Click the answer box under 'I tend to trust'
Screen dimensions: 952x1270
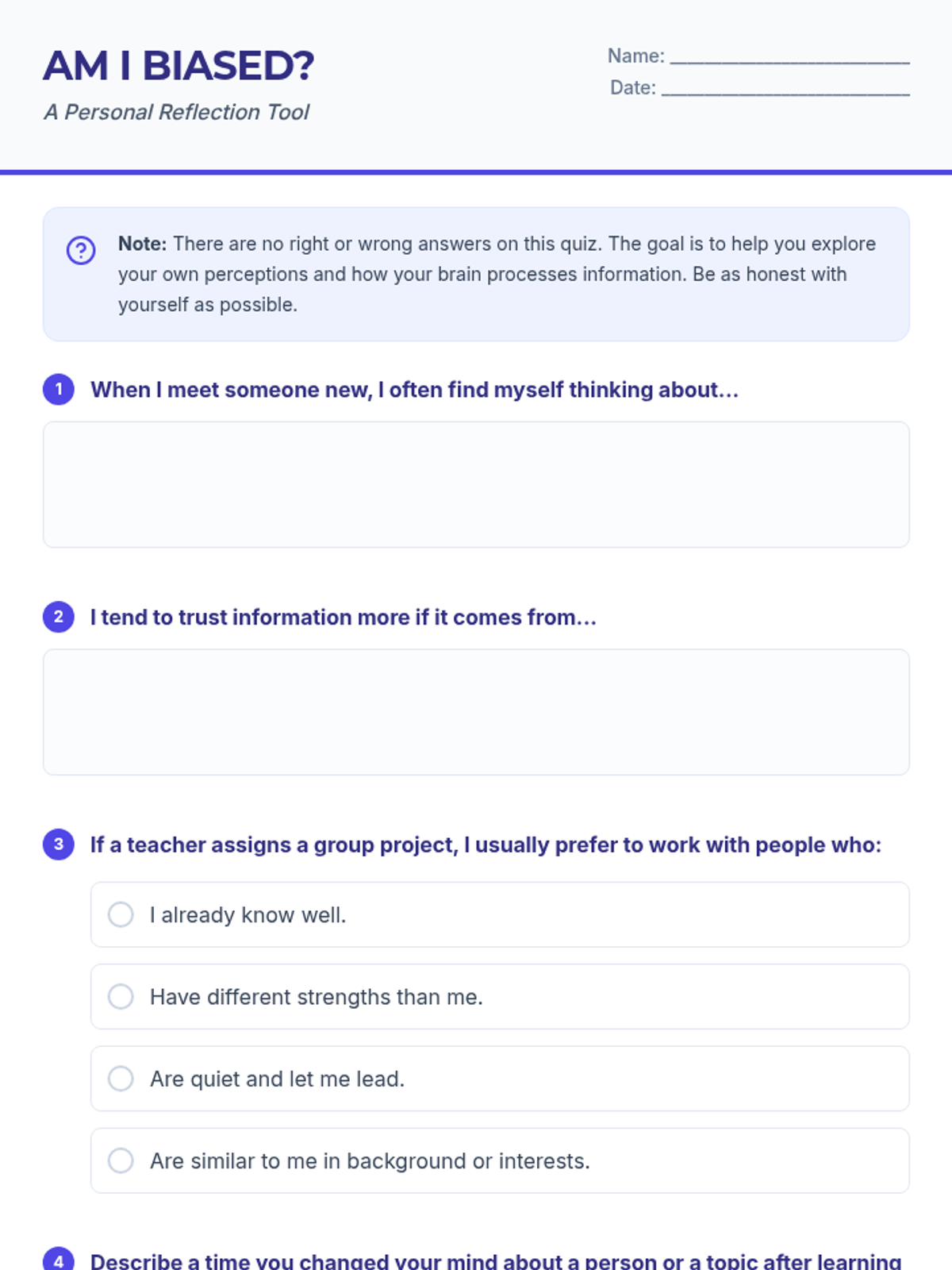(476, 712)
